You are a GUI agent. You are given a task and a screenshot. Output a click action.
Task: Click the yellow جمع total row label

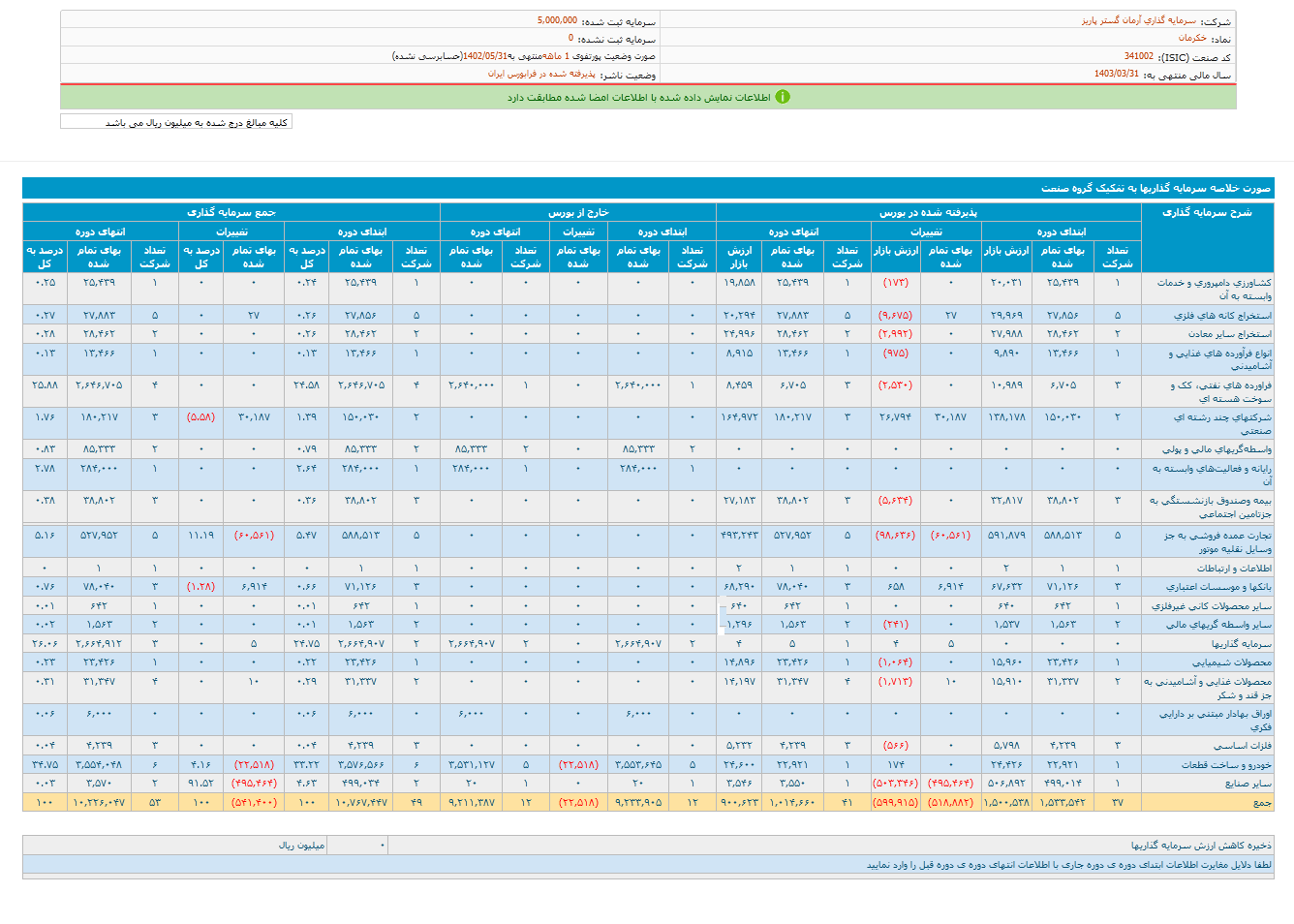coord(1261,803)
